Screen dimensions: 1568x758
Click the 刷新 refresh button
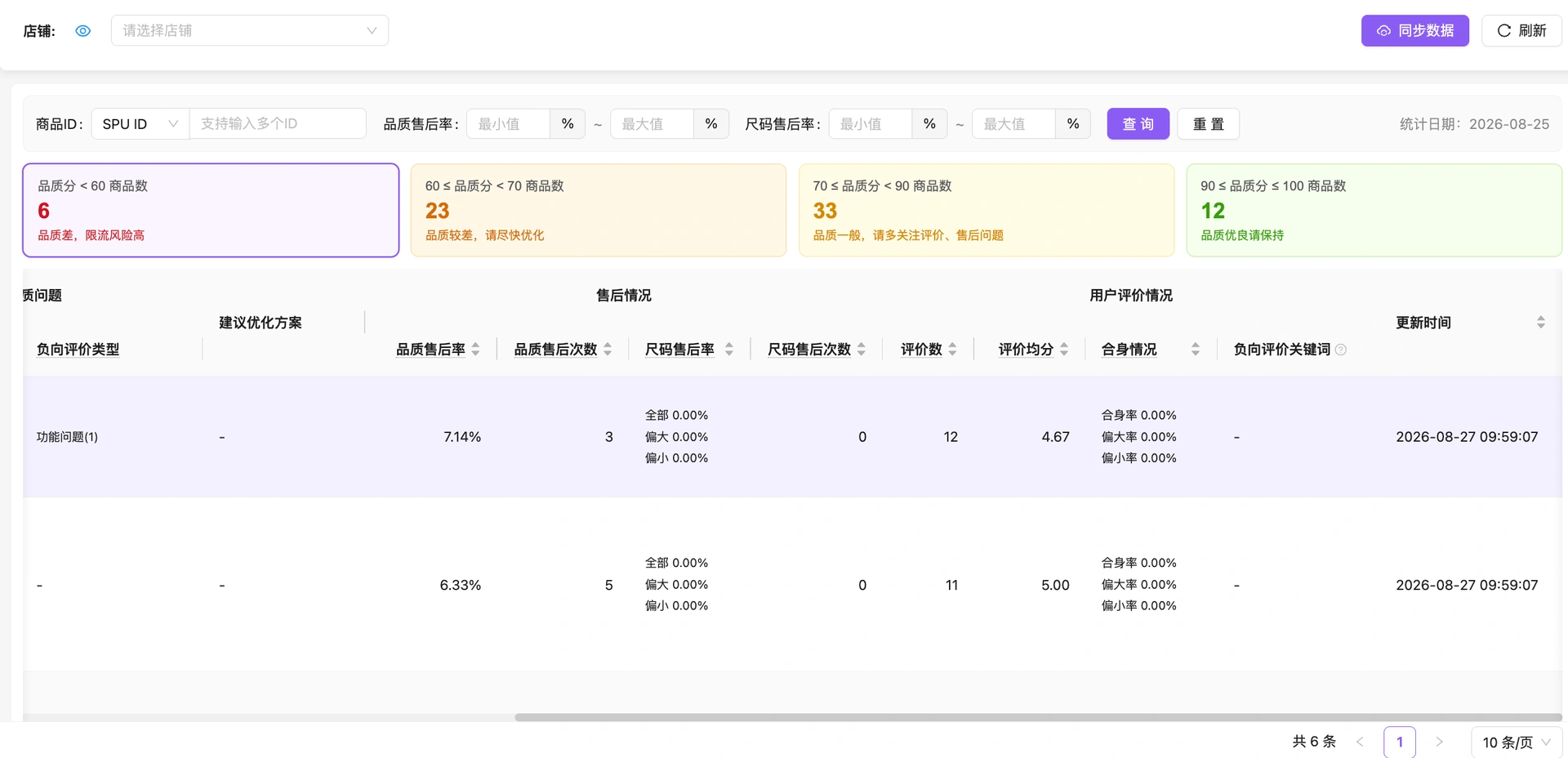tap(1521, 31)
